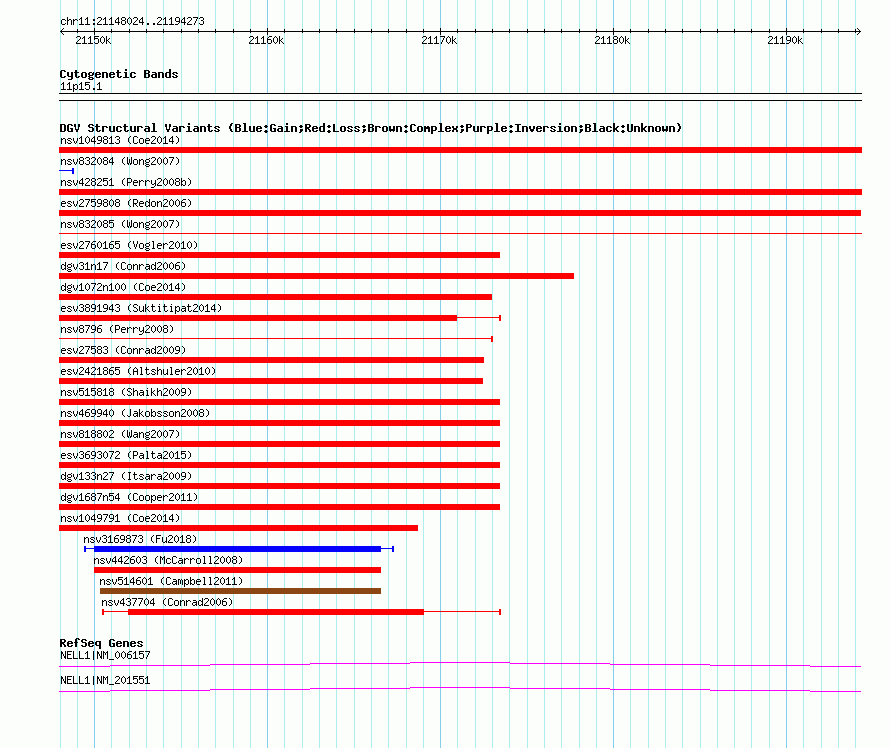Image resolution: width=890 pixels, height=748 pixels.
Task: Click the 21180k ruler position
Action: [612, 40]
